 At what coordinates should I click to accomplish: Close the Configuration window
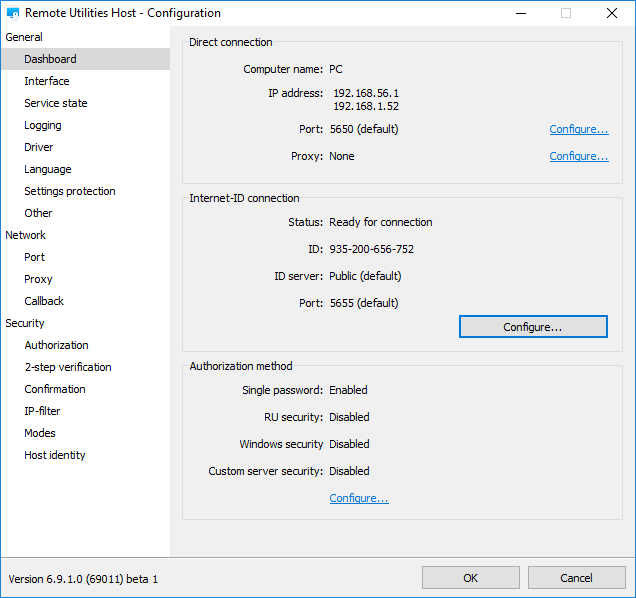(x=612, y=13)
